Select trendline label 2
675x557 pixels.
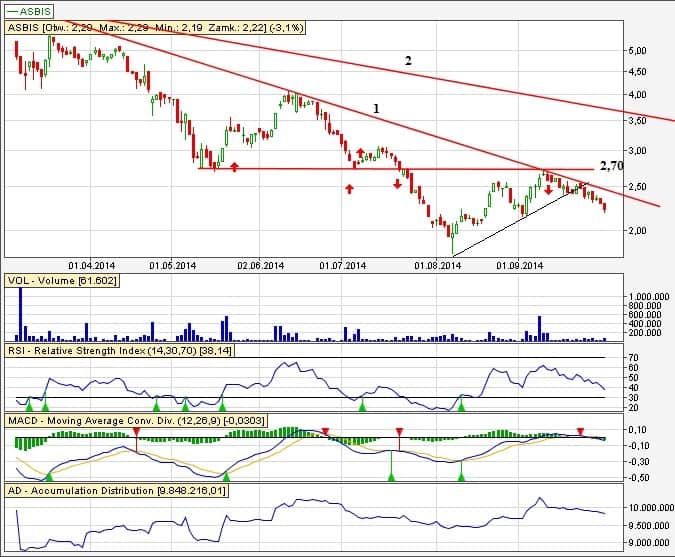(407, 61)
